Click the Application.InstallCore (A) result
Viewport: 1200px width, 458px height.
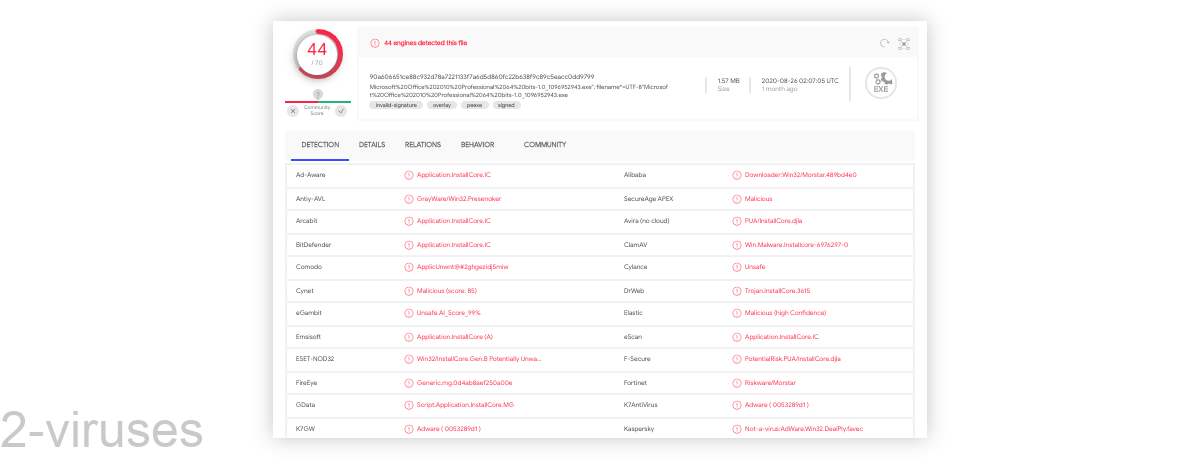click(x=455, y=336)
